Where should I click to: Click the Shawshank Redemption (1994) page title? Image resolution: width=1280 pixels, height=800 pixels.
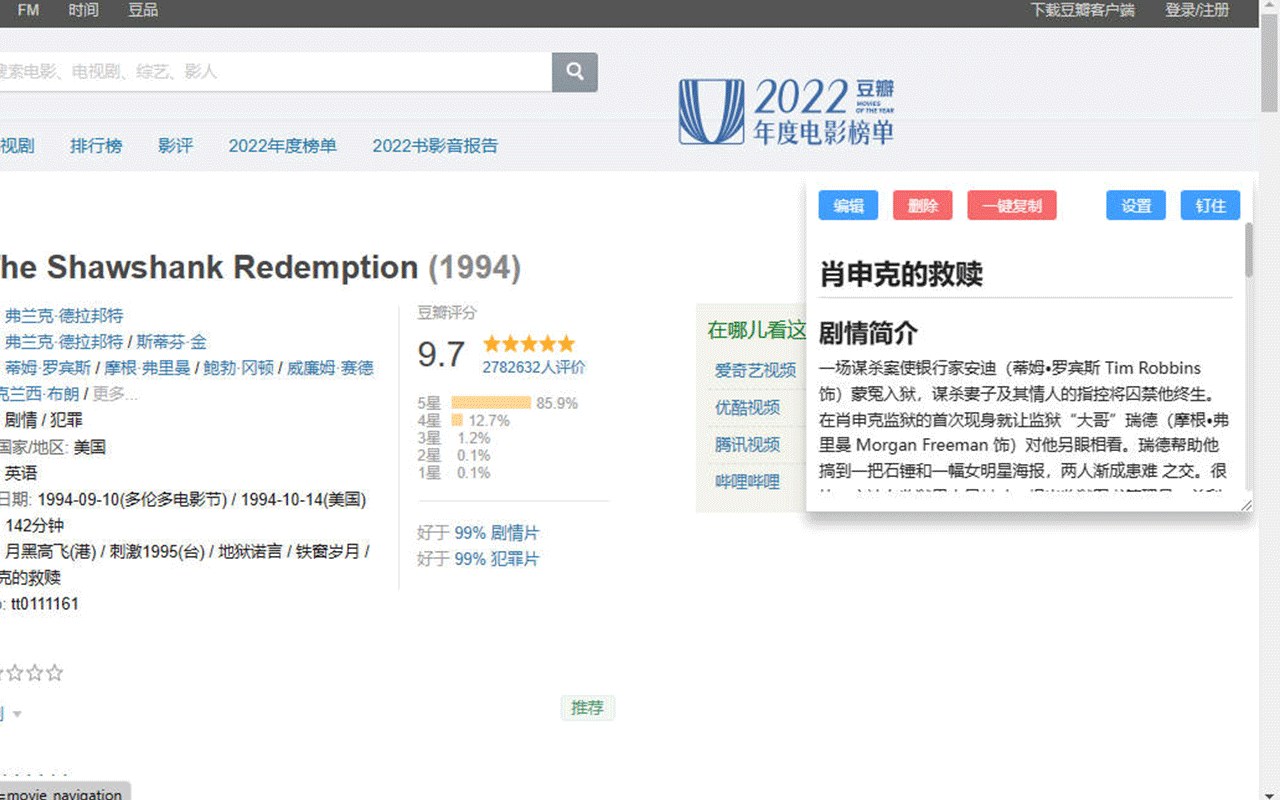pos(260,268)
